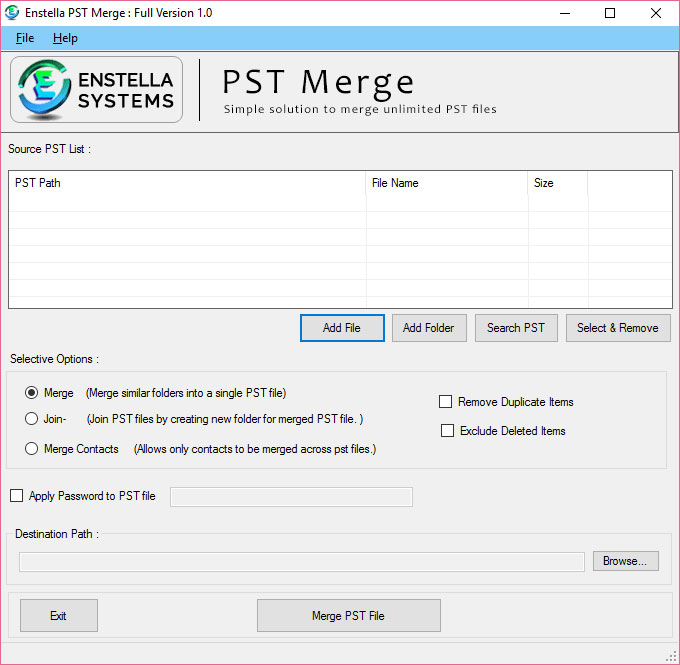Choose the Join radio option
The image size is (680, 665).
[32, 419]
